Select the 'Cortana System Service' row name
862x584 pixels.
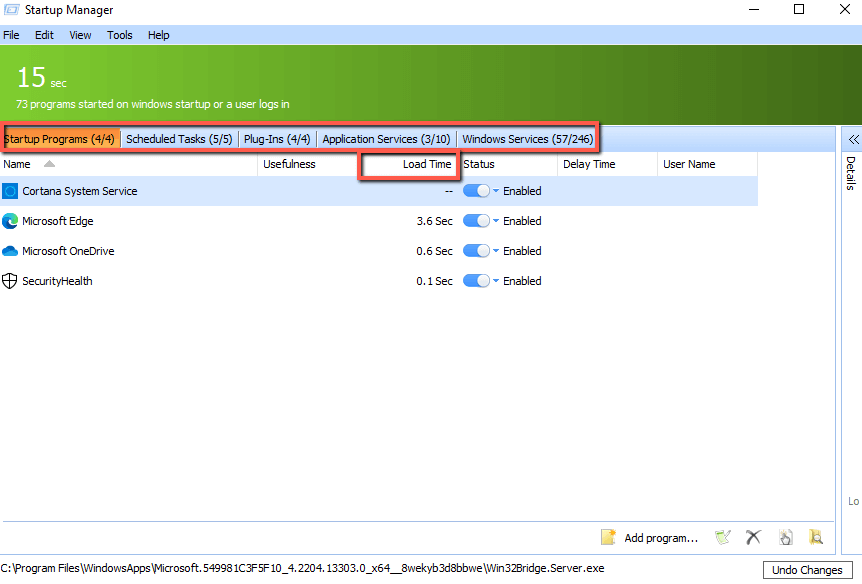[x=80, y=191]
